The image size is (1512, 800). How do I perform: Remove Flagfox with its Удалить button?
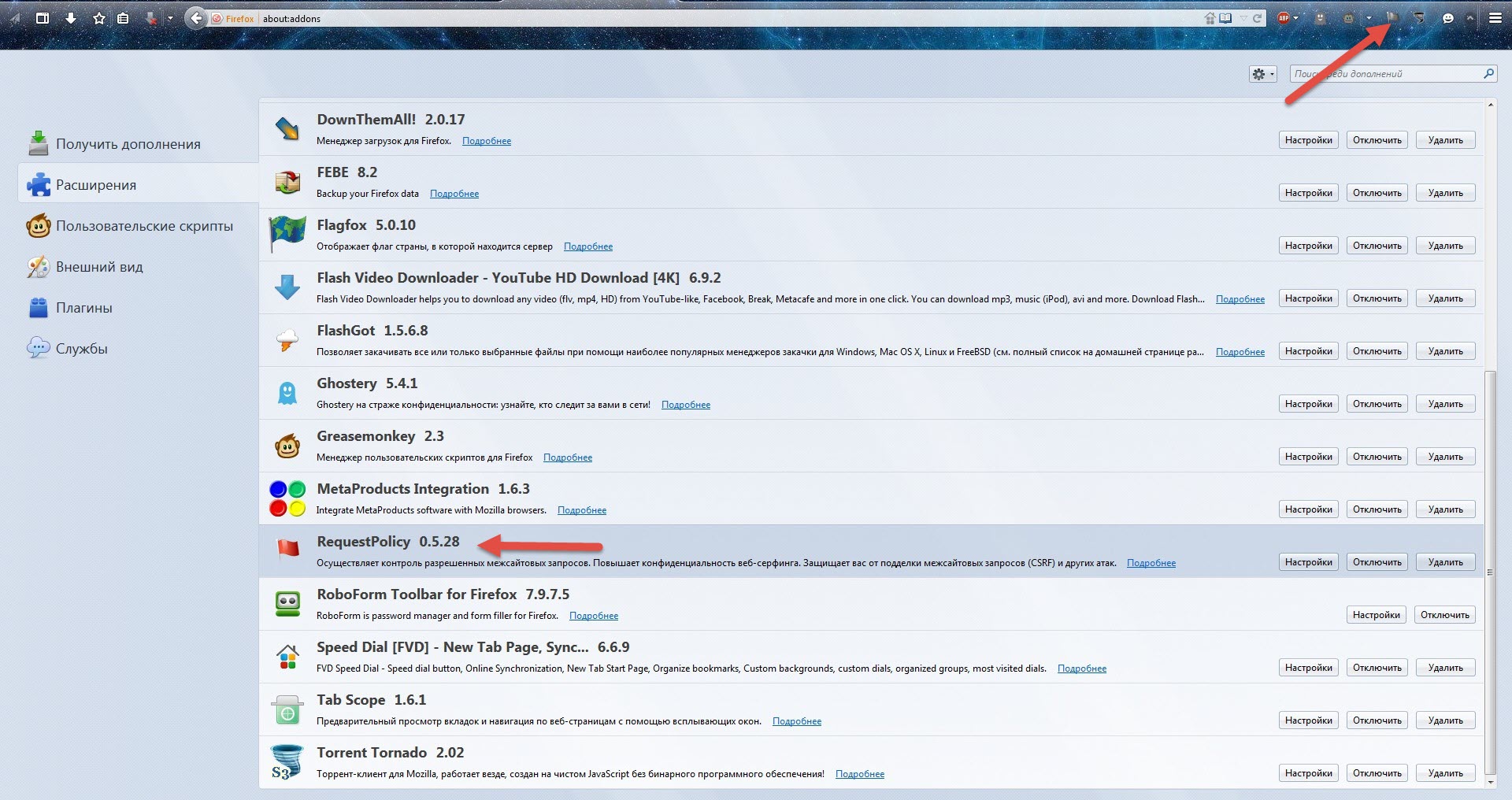coord(1445,246)
